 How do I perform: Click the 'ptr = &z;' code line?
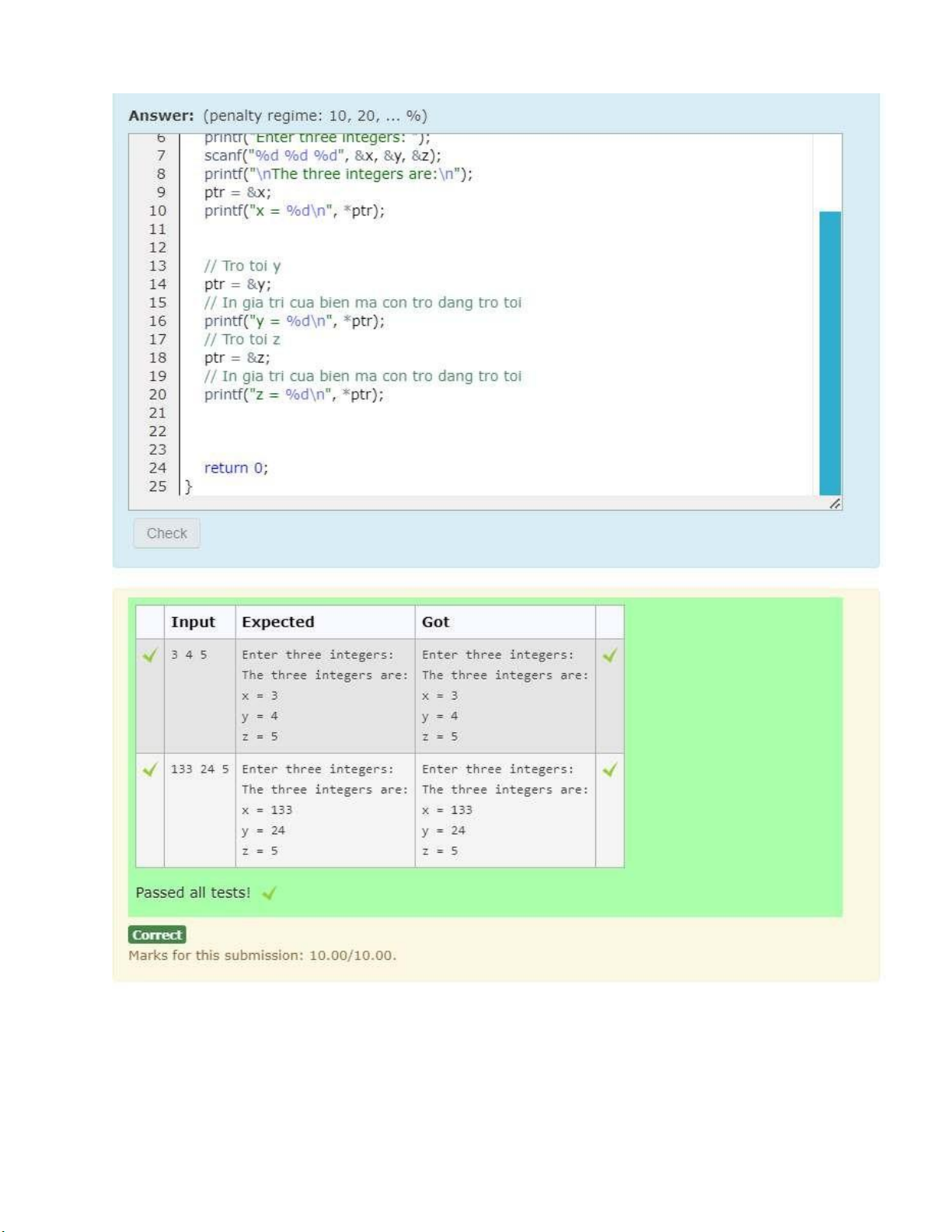click(x=237, y=358)
